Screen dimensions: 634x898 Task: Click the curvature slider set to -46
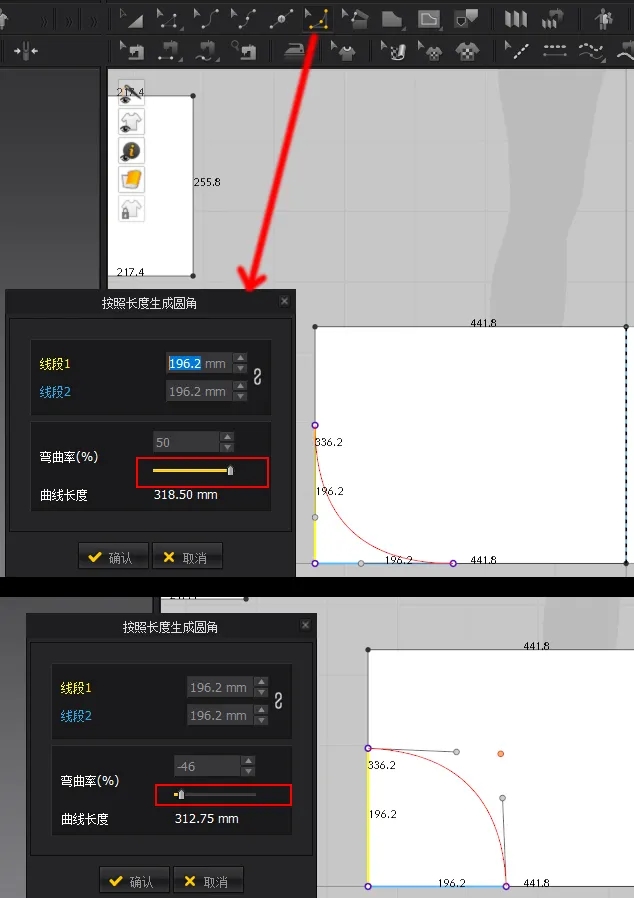click(x=214, y=795)
